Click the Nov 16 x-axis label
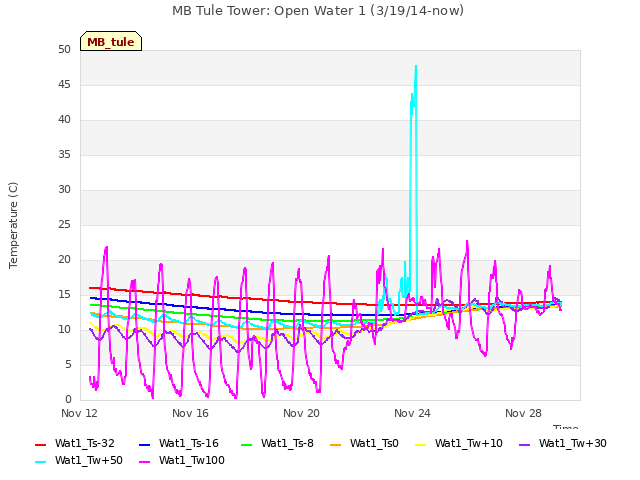This screenshot has height=480, width=640. 190,413
